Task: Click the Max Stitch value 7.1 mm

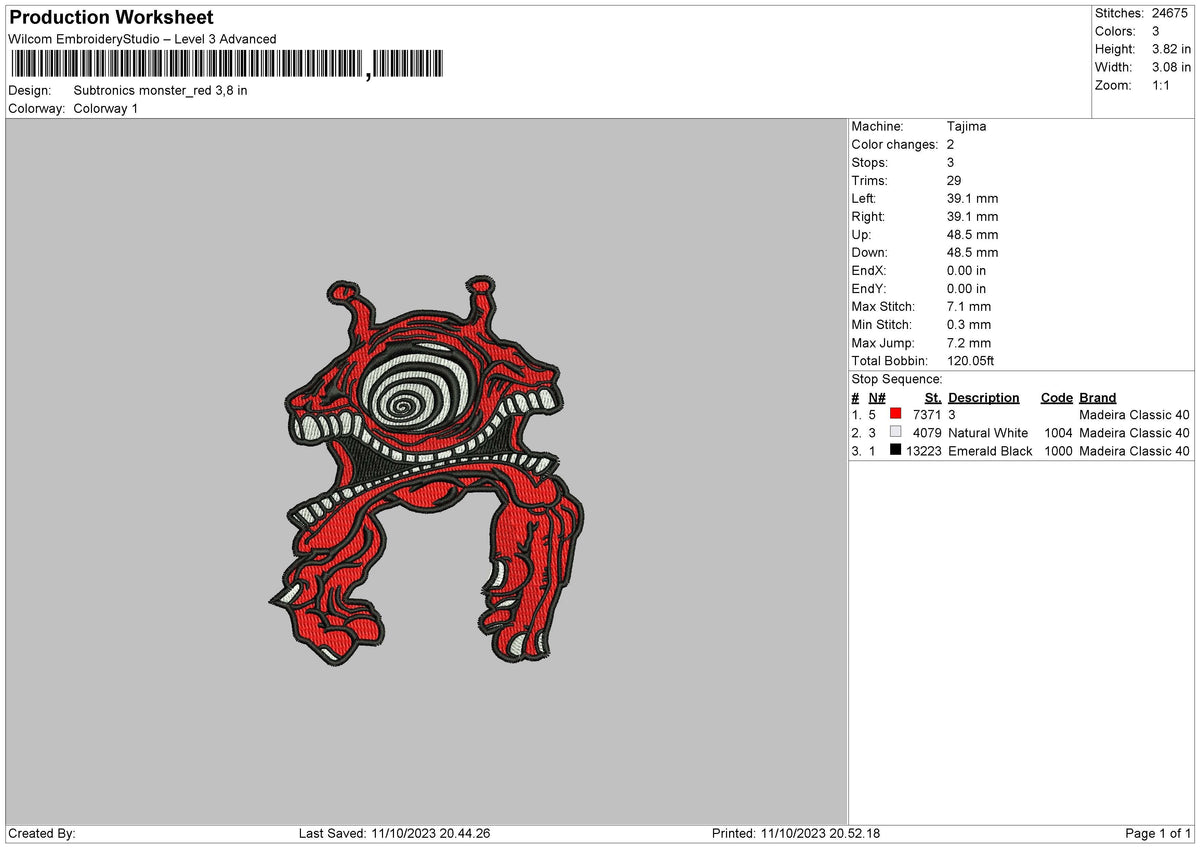Action: [969, 306]
